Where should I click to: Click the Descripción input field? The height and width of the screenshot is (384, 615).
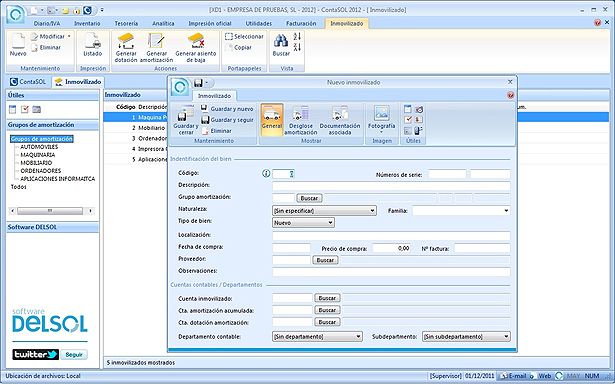pos(391,186)
